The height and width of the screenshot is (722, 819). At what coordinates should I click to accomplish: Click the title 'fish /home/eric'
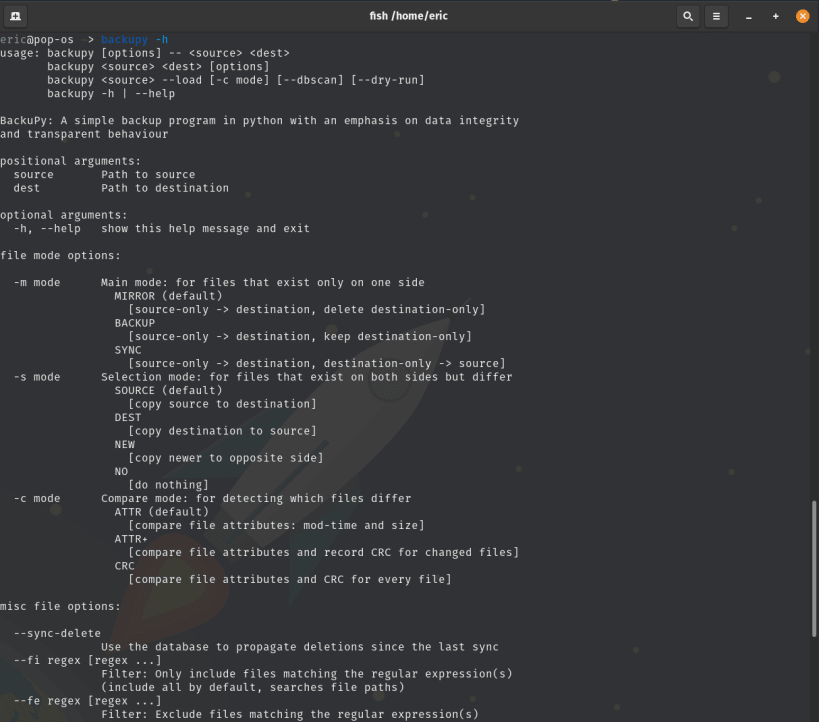pyautogui.click(x=408, y=16)
